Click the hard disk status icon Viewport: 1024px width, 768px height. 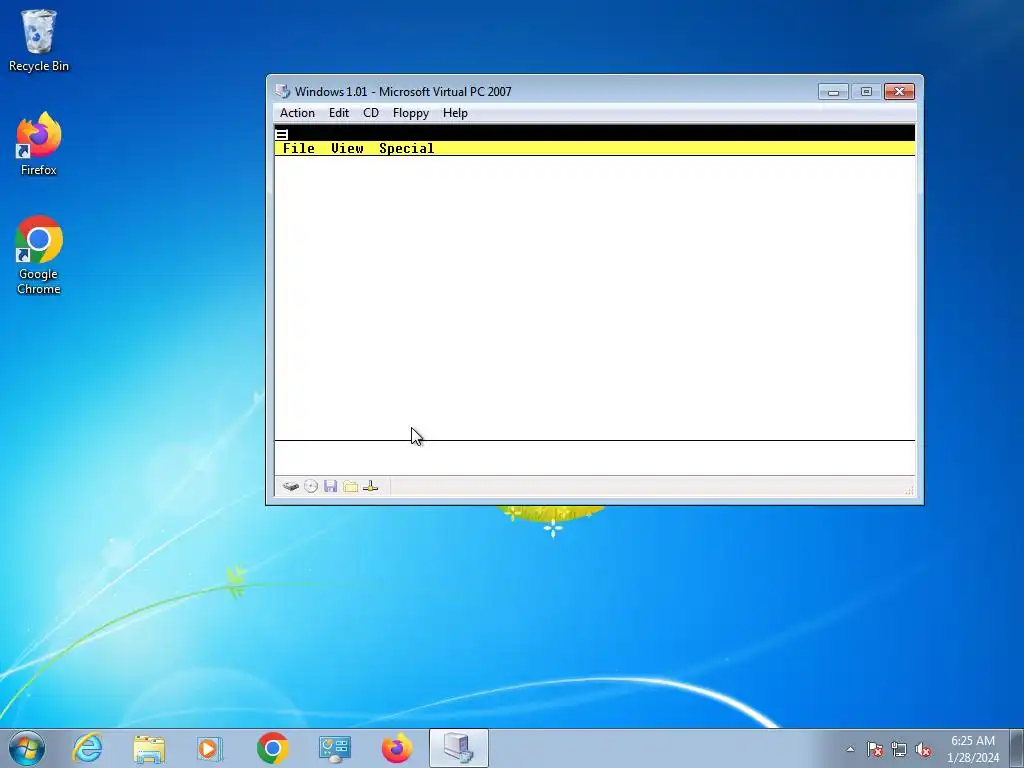click(291, 487)
